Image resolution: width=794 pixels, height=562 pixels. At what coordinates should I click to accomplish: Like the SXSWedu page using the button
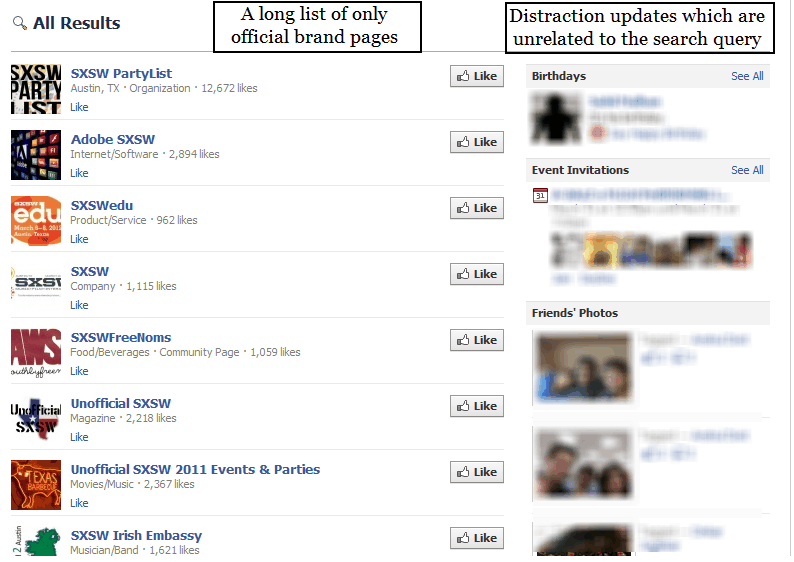coord(477,208)
